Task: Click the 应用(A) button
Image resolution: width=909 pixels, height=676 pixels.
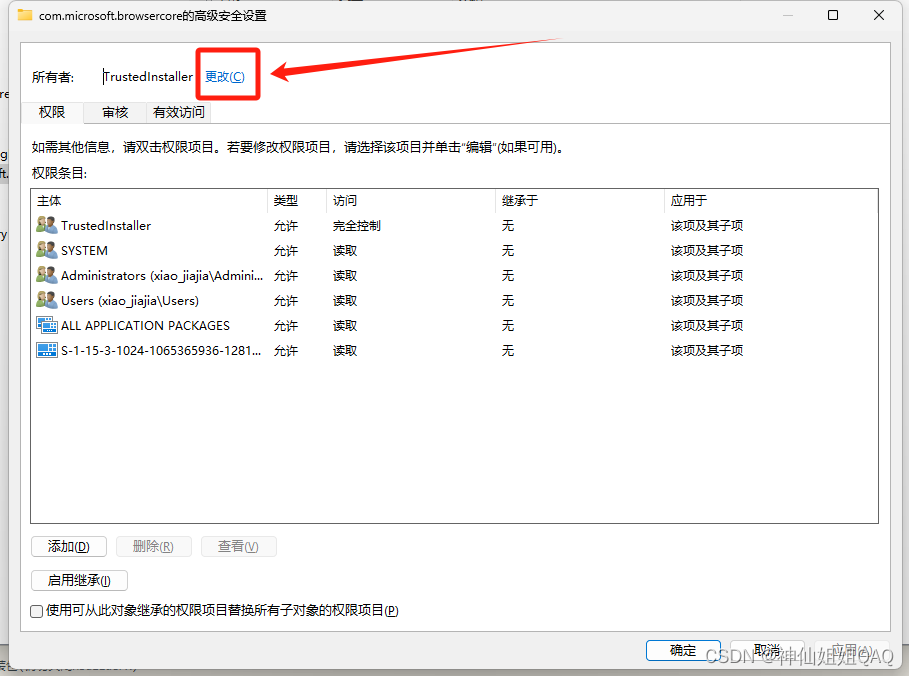Action: 851,650
